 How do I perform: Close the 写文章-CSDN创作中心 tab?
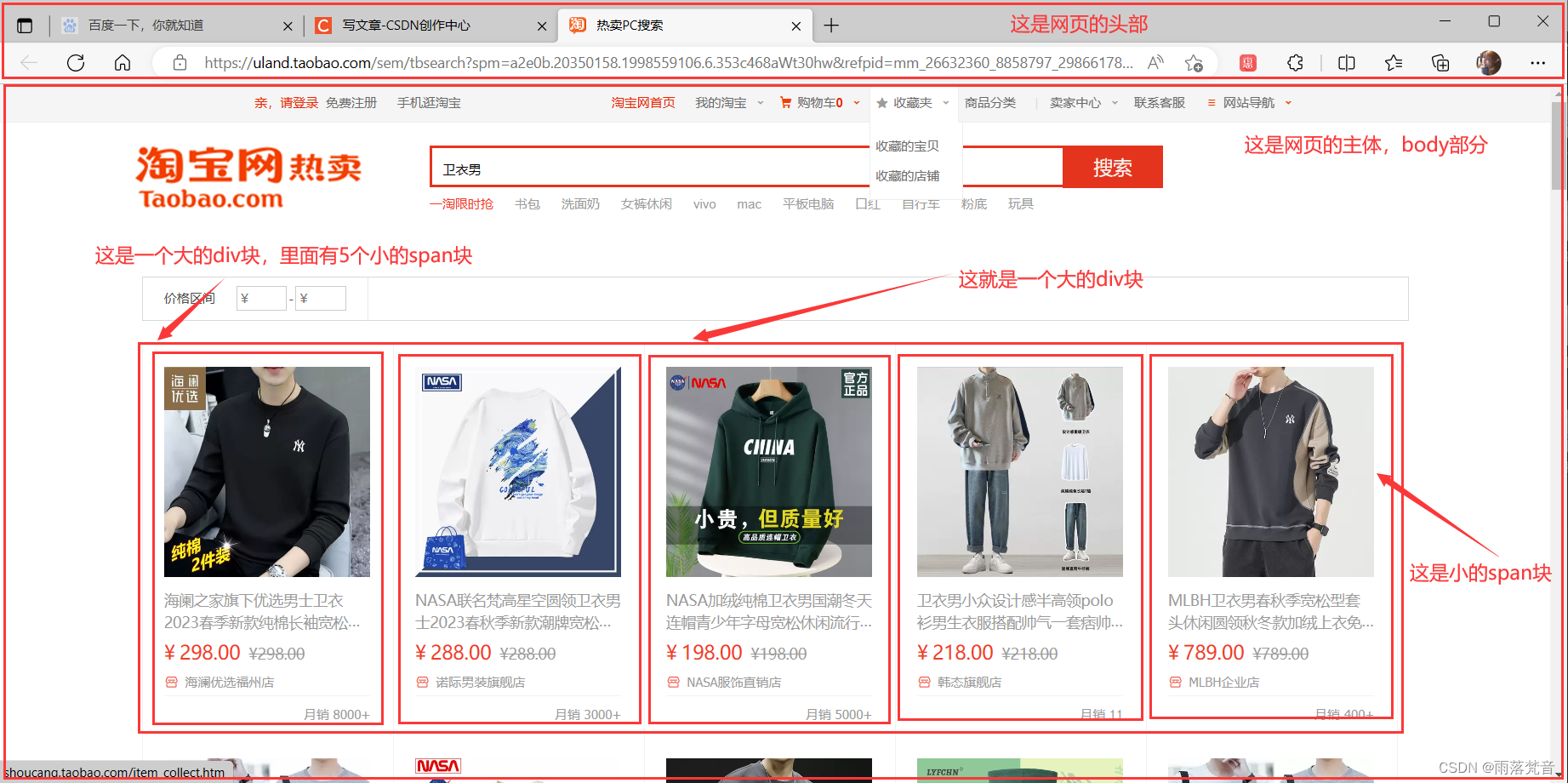coord(542,26)
